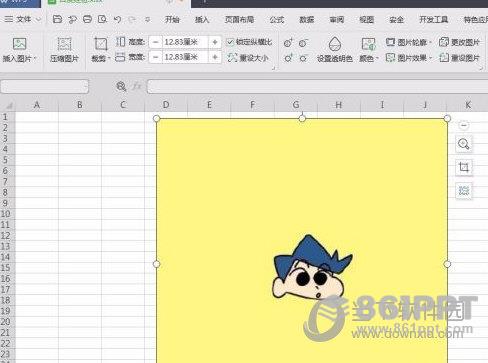This screenshot has width=488, height=363.
Task: Click the Insert Picture icon
Action: [19, 44]
